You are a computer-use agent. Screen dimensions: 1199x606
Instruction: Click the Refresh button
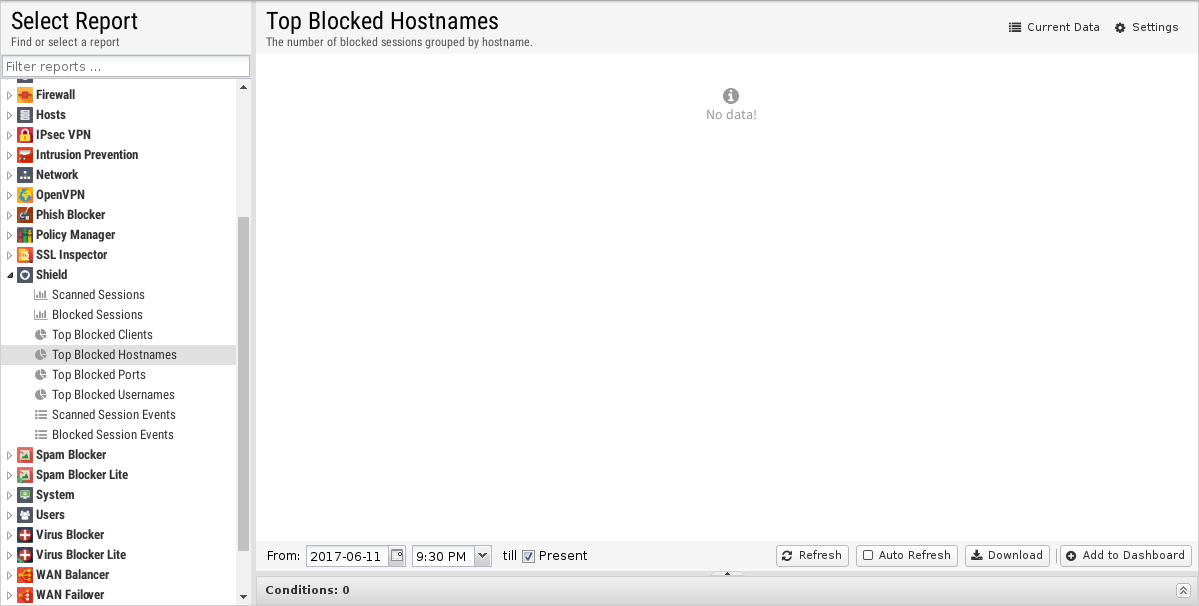(x=812, y=556)
